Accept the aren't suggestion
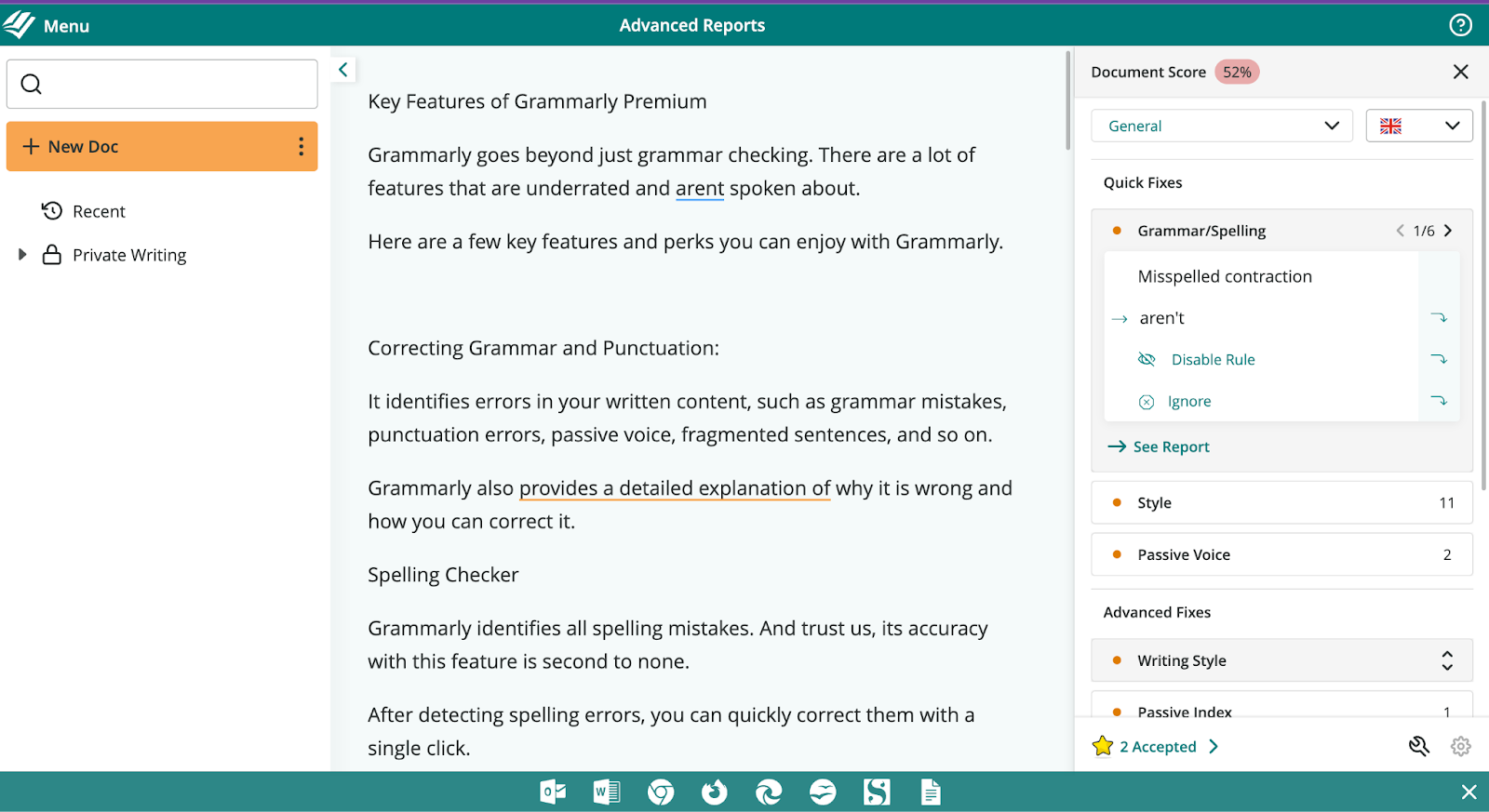Screen dimensions: 1489x812 click(1161, 318)
